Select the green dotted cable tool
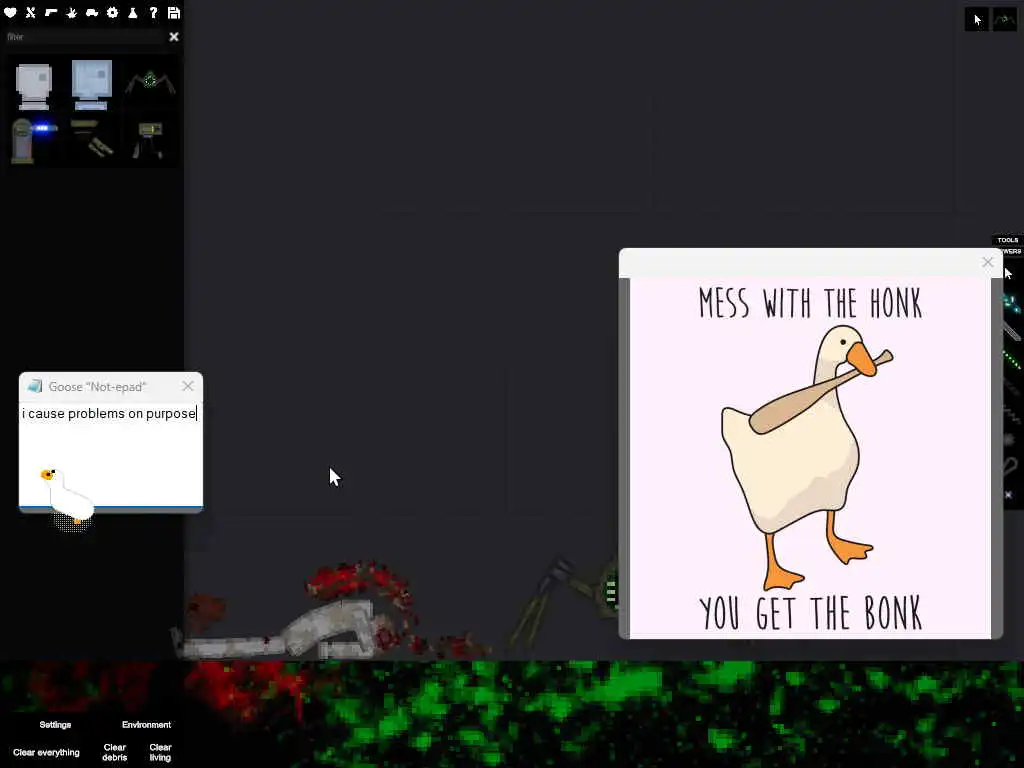Image resolution: width=1024 pixels, height=768 pixels. [x=1012, y=359]
